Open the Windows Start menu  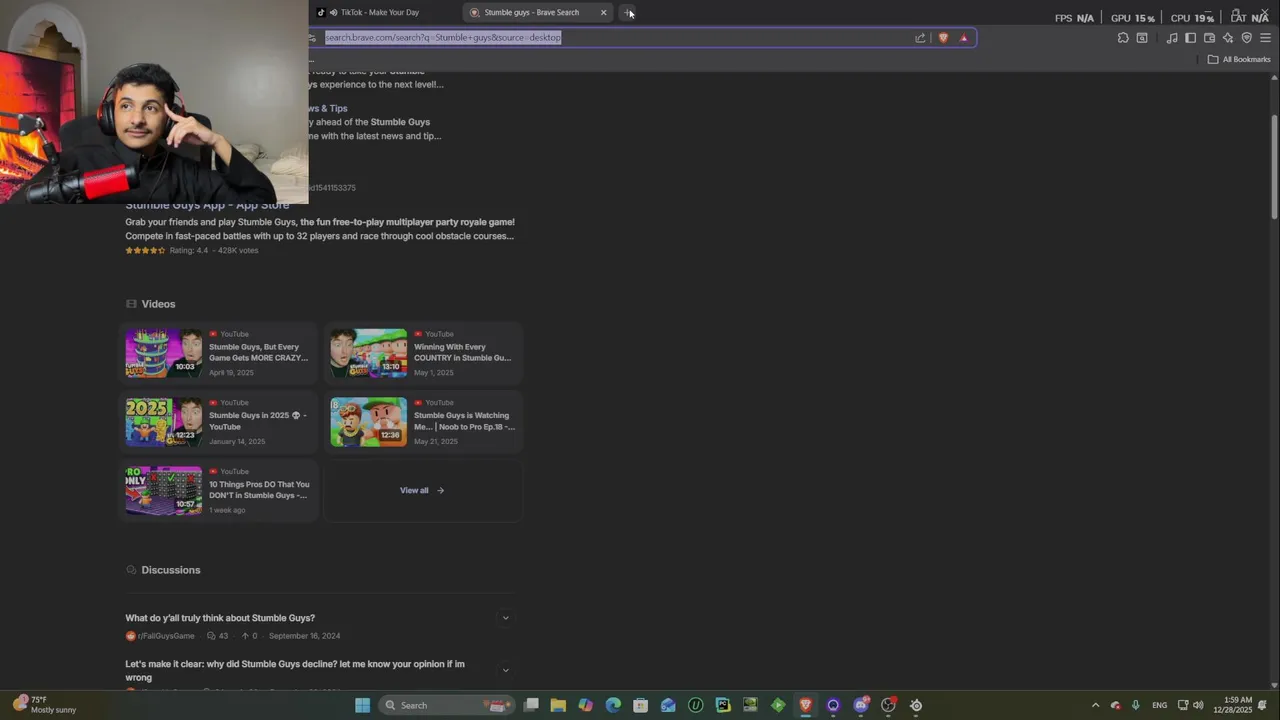[x=363, y=705]
